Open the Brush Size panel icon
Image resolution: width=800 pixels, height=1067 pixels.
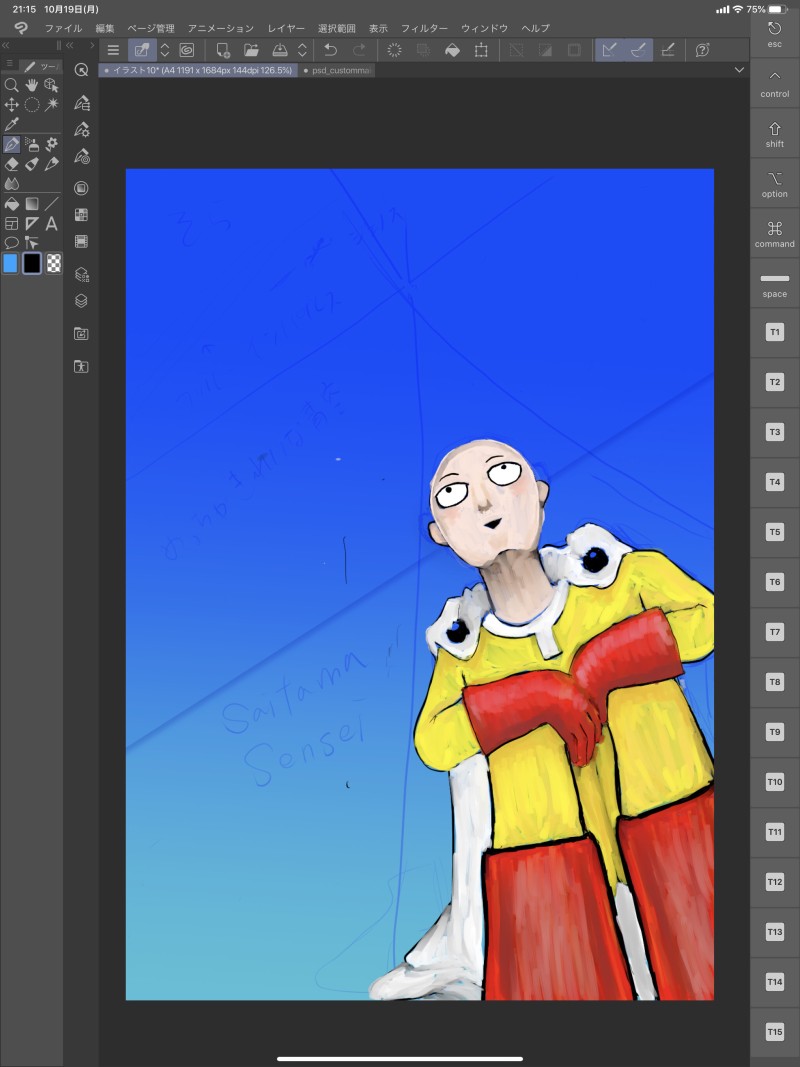click(82, 157)
